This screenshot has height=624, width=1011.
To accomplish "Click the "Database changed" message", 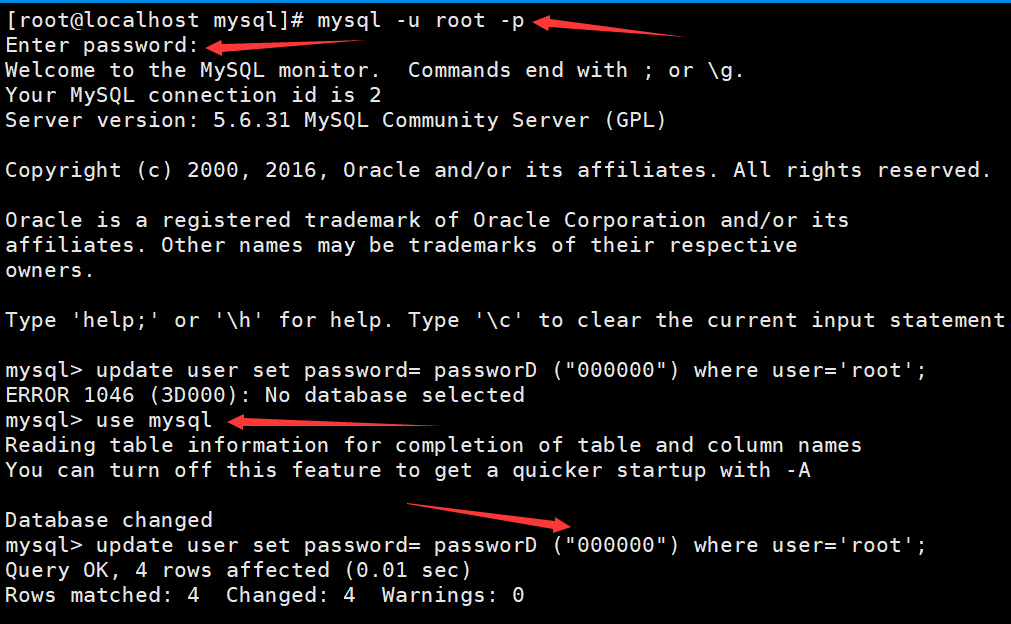I will coord(109,520).
